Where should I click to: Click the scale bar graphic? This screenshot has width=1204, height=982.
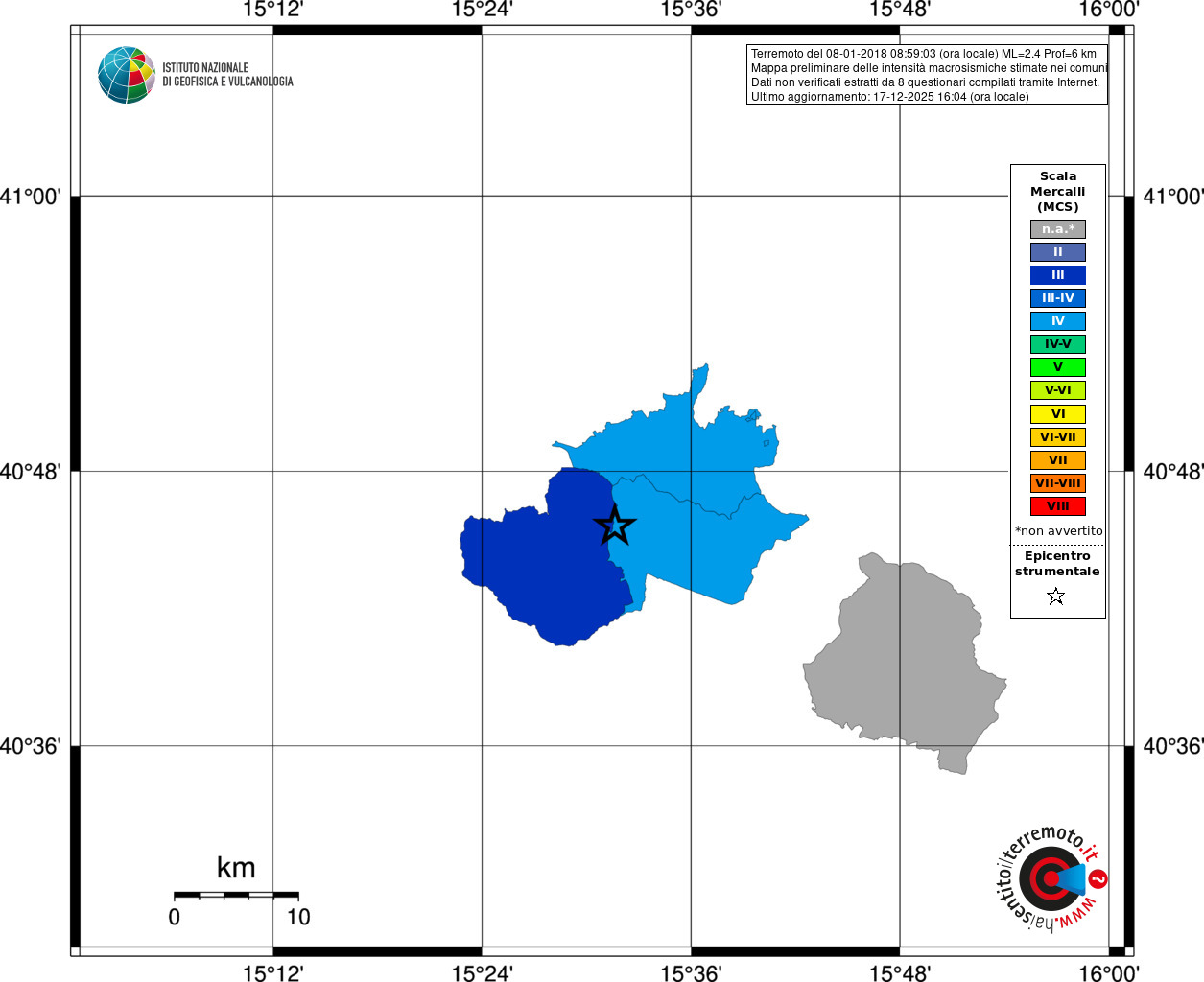click(x=236, y=895)
